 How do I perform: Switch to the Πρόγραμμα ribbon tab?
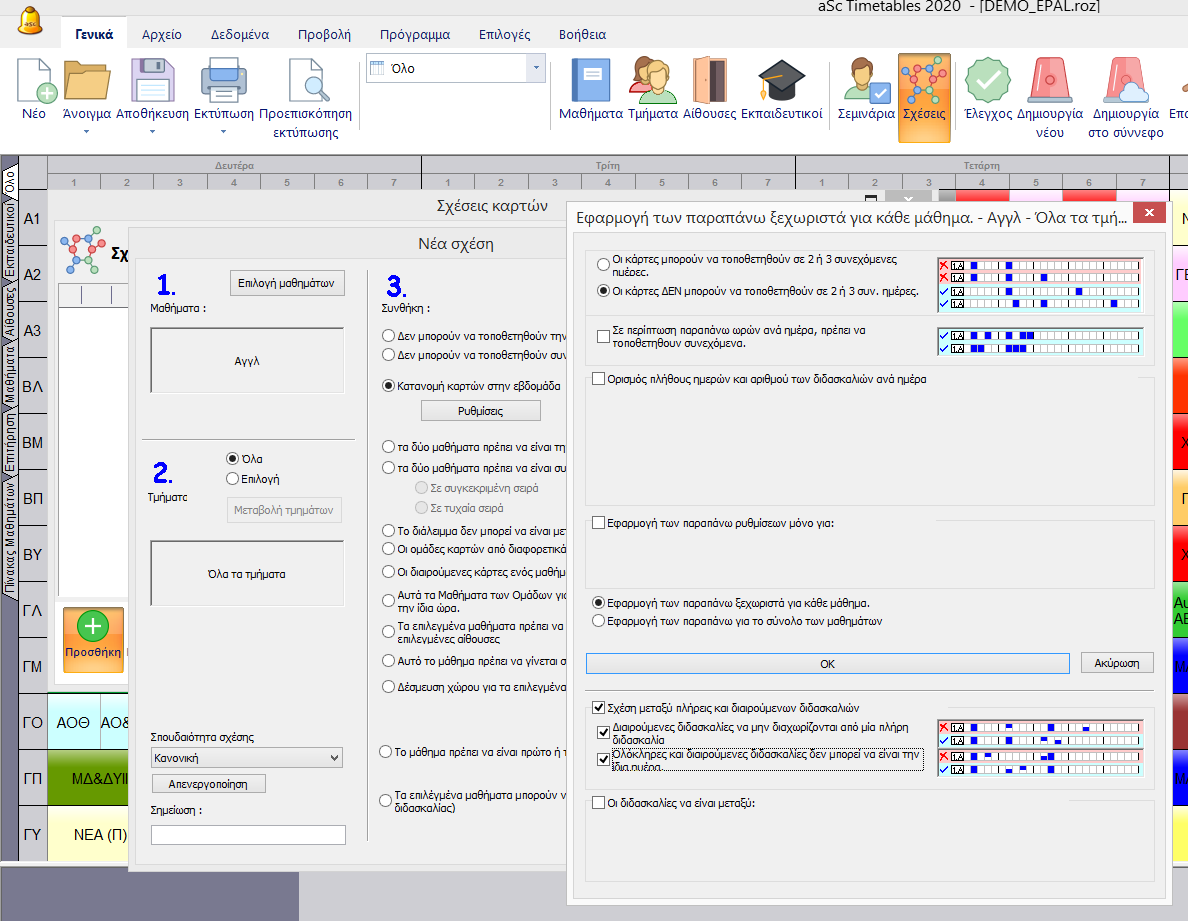point(414,34)
